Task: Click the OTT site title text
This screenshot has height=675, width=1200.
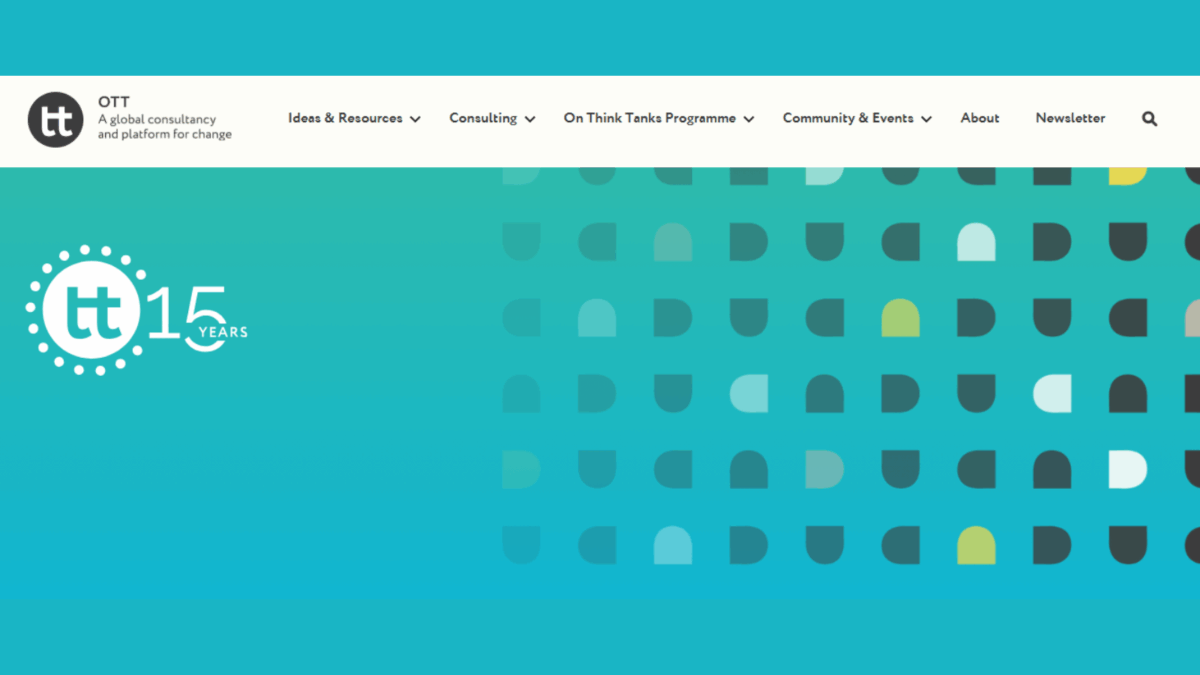Action: 113,102
